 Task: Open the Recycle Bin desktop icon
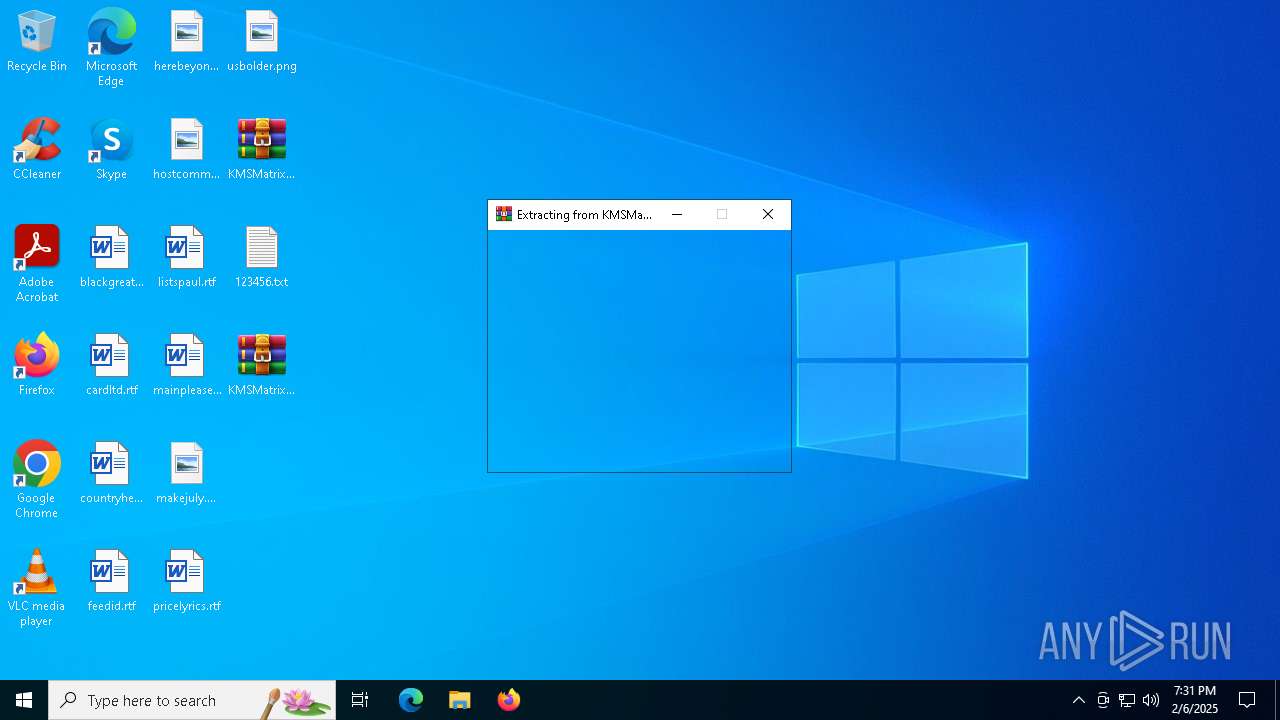click(x=37, y=41)
